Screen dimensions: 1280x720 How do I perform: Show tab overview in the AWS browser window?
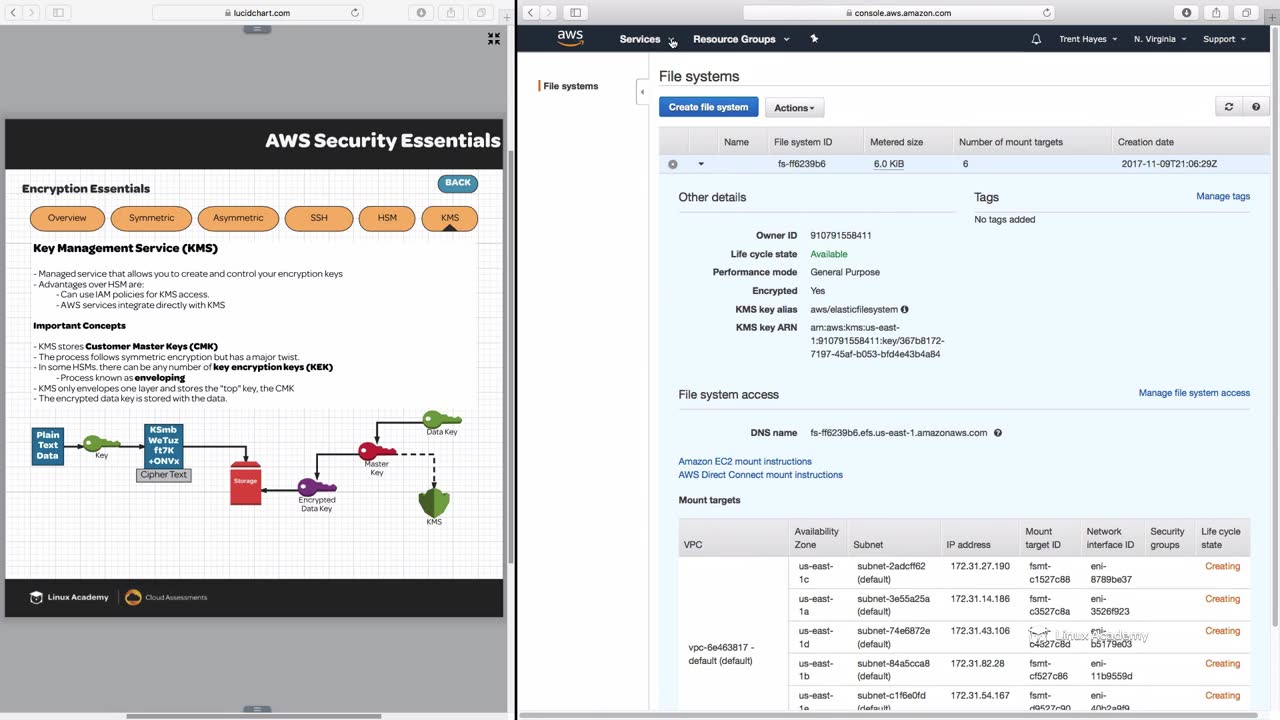pos(1246,13)
